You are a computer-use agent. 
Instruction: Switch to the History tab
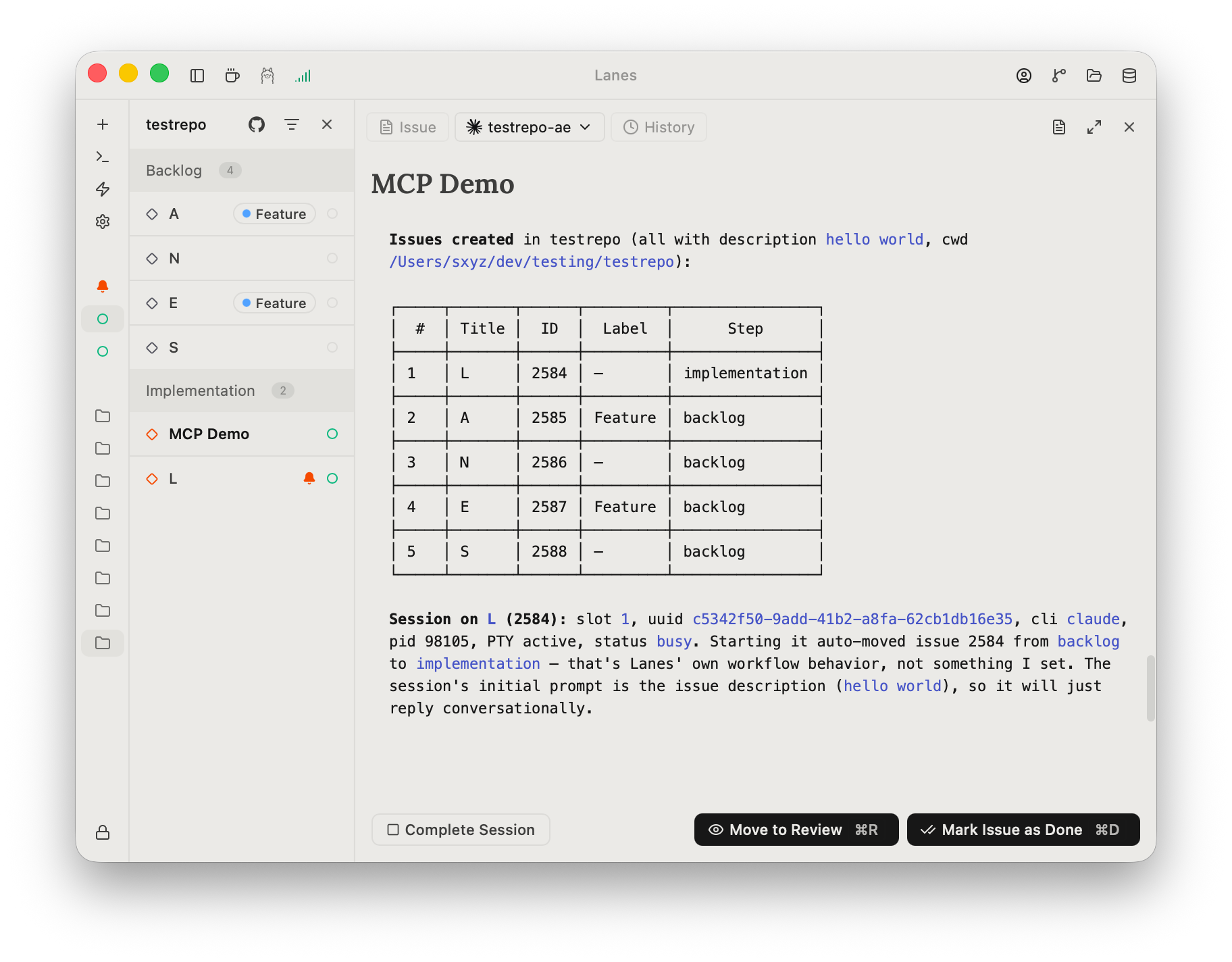[x=659, y=127]
